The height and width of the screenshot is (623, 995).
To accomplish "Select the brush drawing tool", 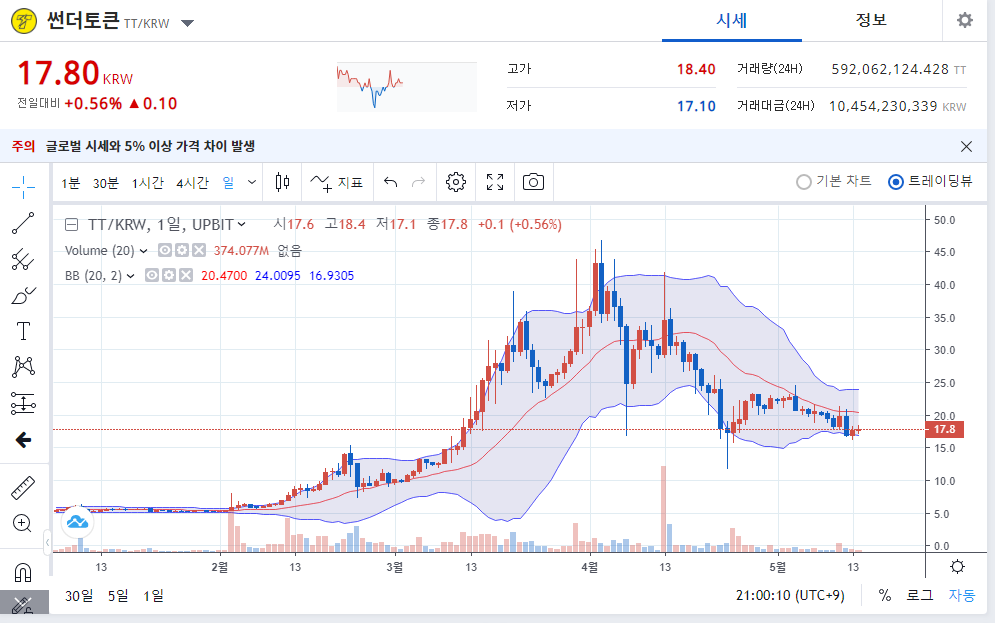I will tap(23, 296).
